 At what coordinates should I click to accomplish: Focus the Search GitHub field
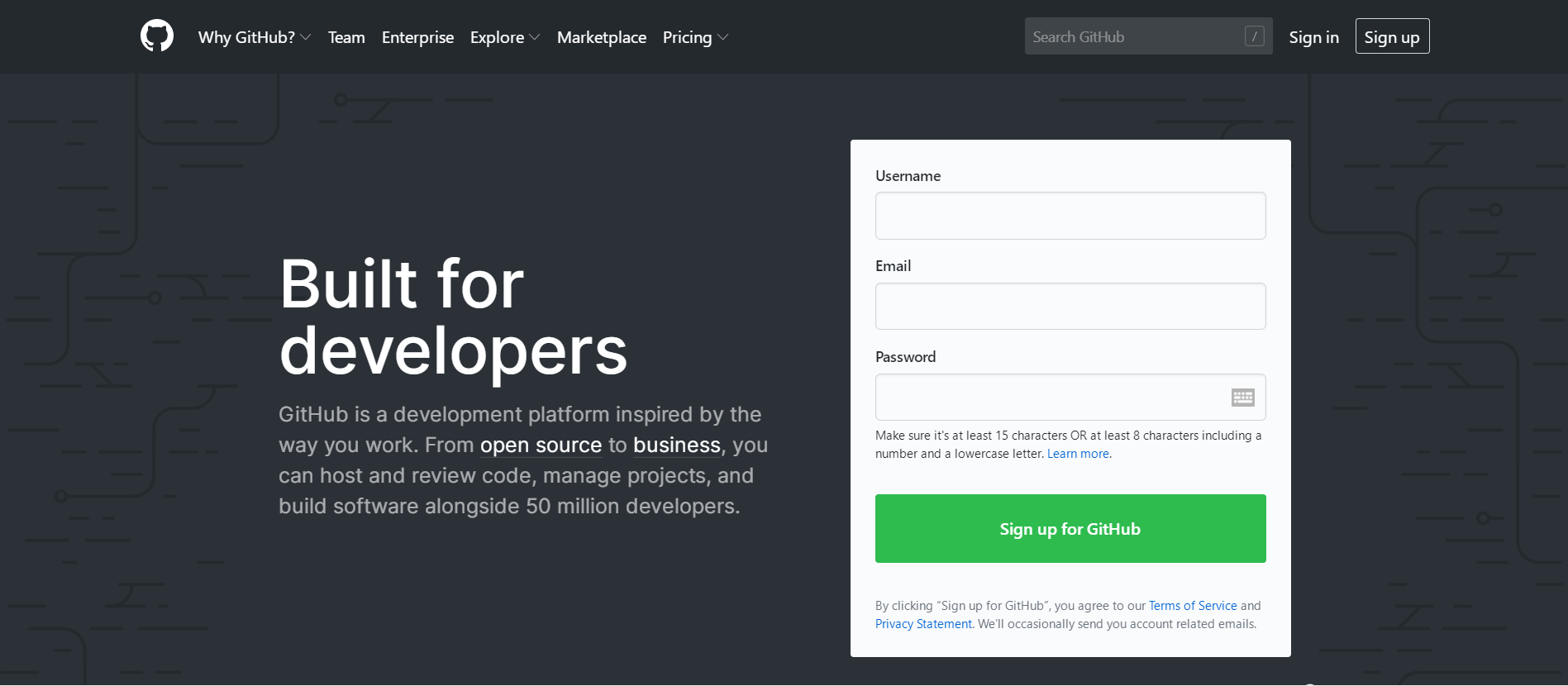(x=1148, y=36)
